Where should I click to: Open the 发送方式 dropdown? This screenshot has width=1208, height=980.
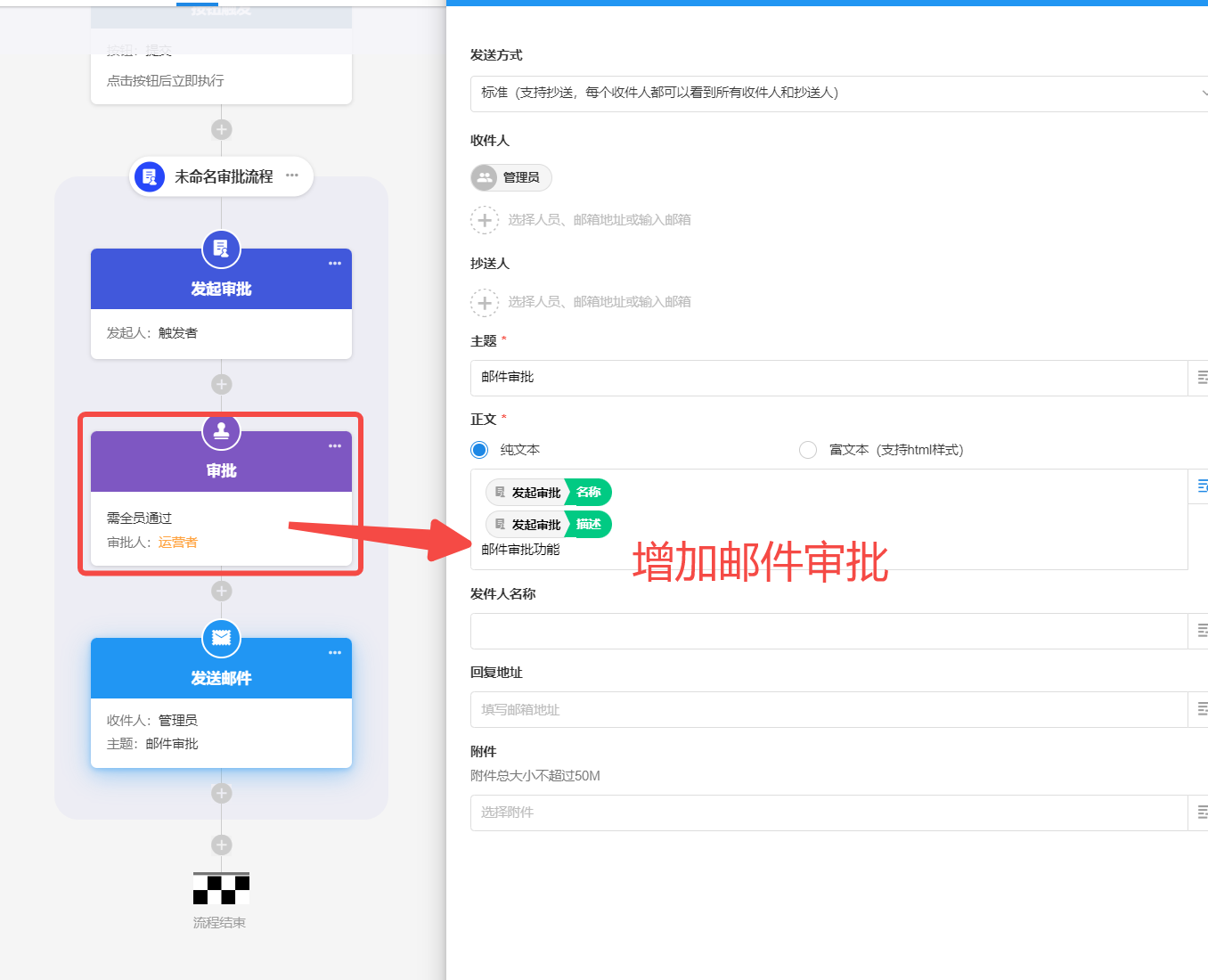pyautogui.click(x=839, y=94)
